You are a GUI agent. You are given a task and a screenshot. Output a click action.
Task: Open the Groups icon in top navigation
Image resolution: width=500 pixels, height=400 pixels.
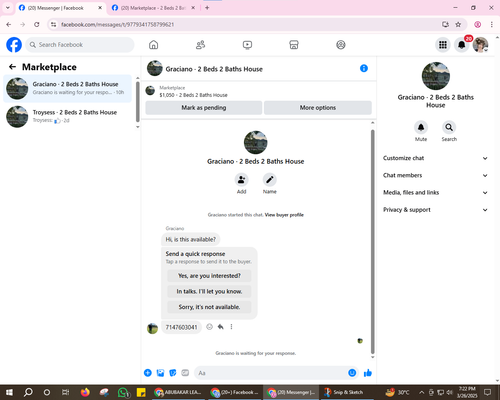pyautogui.click(x=341, y=45)
